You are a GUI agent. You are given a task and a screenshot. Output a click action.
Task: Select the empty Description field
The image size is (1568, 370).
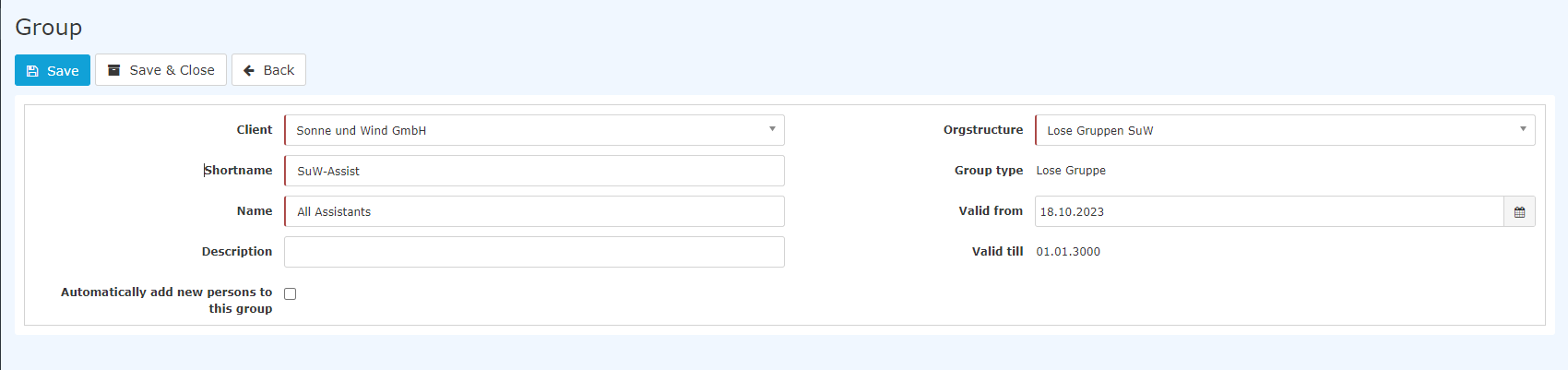(534, 252)
